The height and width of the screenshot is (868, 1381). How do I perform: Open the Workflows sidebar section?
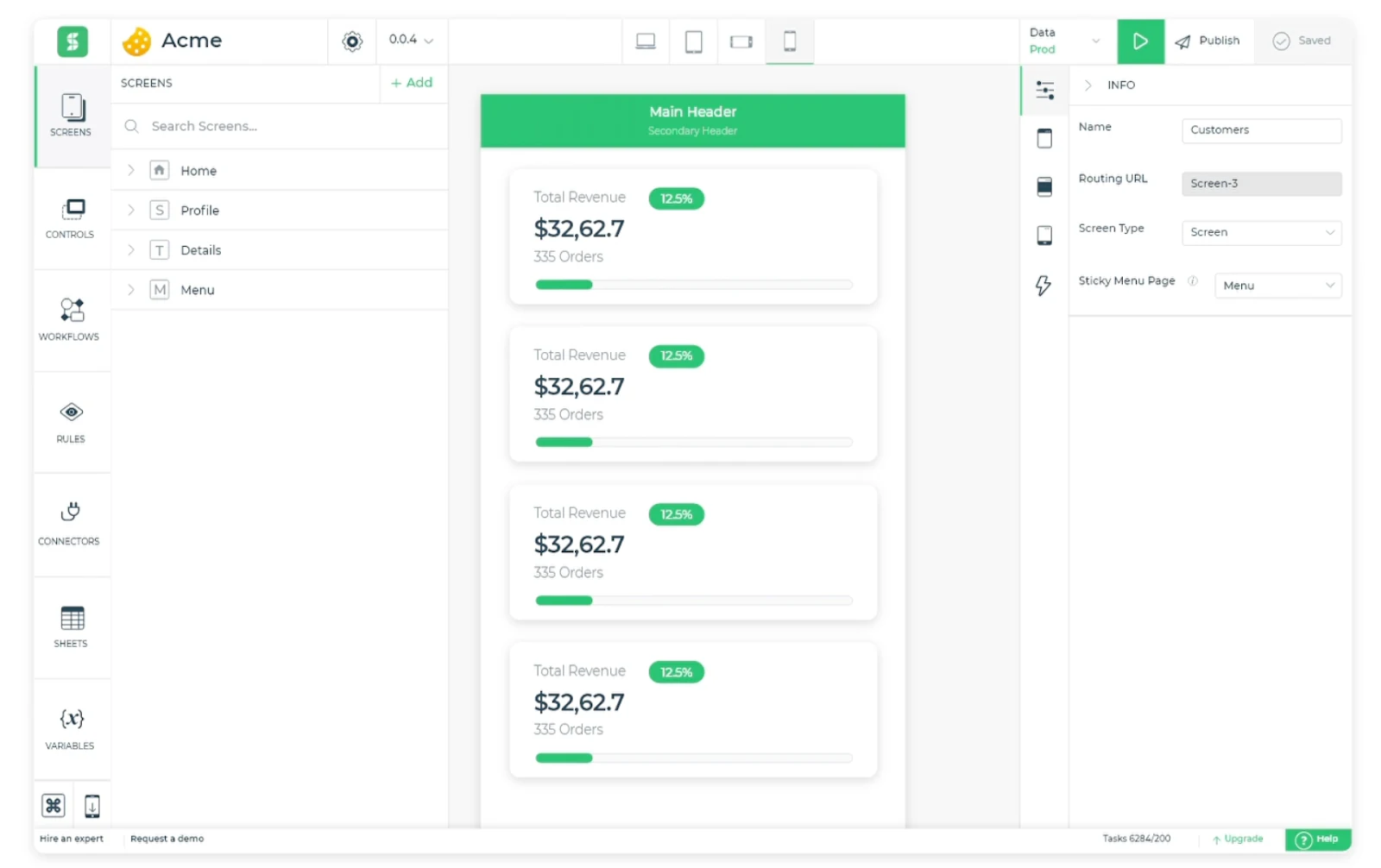pos(70,320)
